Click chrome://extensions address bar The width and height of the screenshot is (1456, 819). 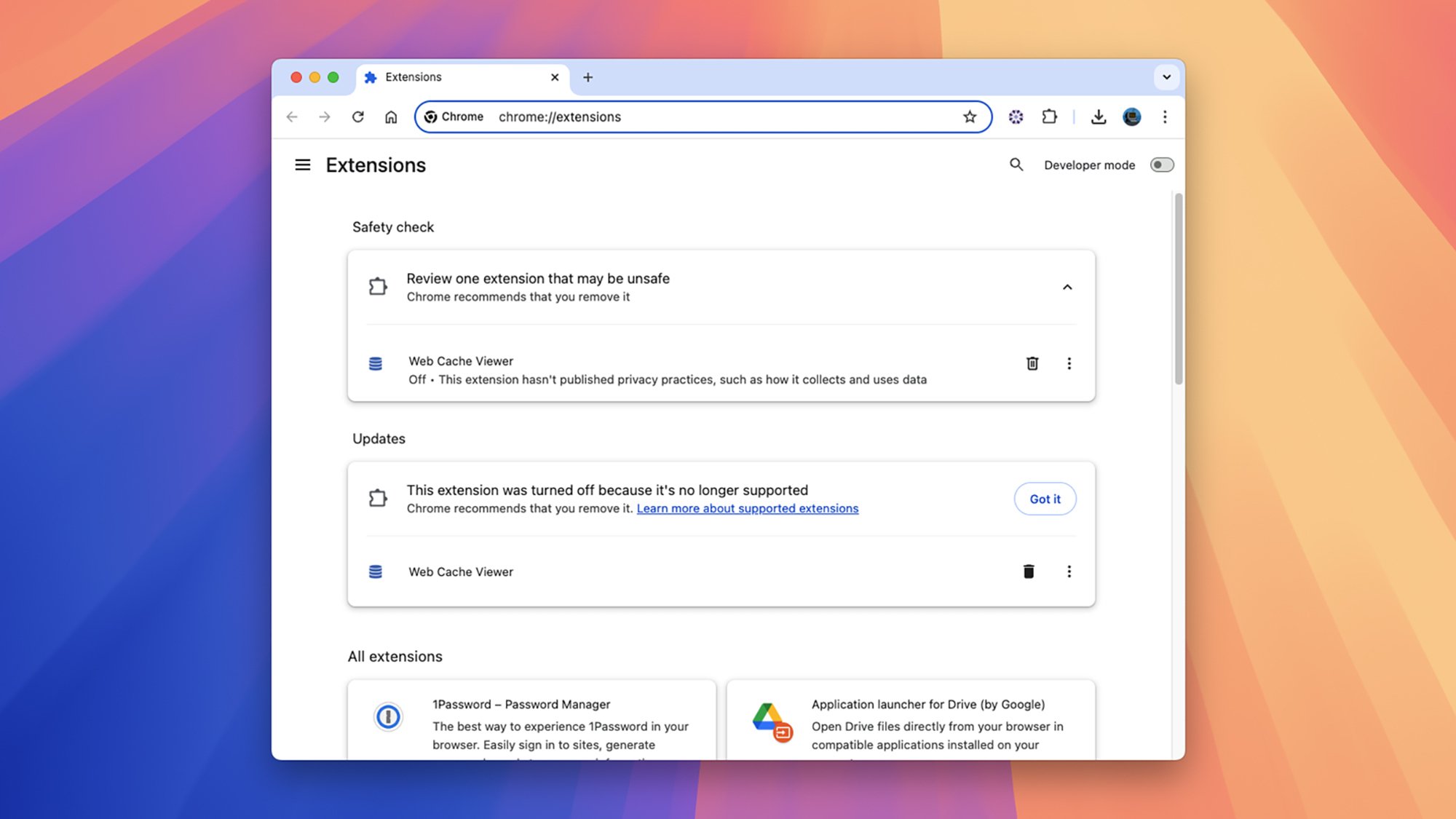[x=704, y=116]
